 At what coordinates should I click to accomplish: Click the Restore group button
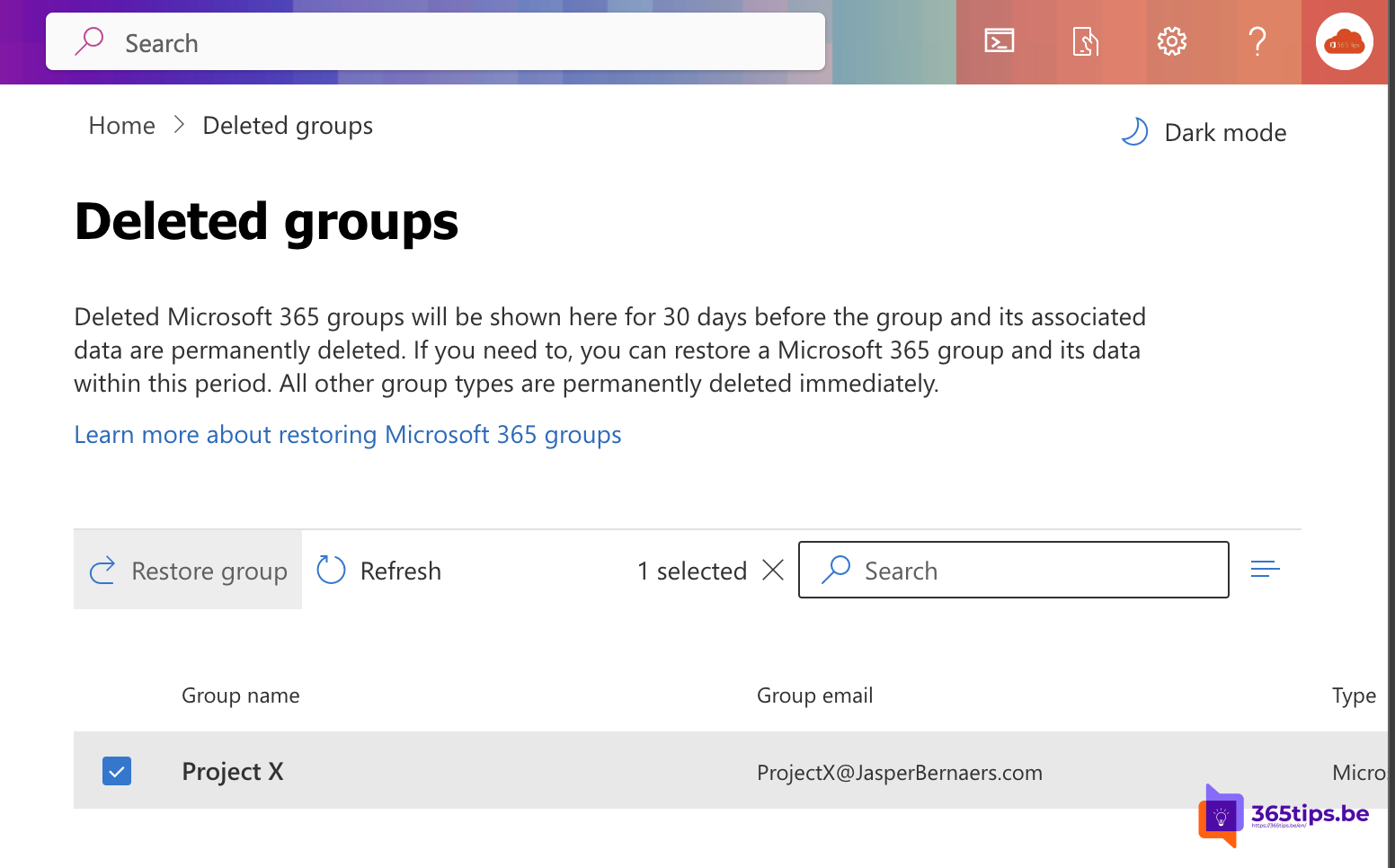coord(188,570)
